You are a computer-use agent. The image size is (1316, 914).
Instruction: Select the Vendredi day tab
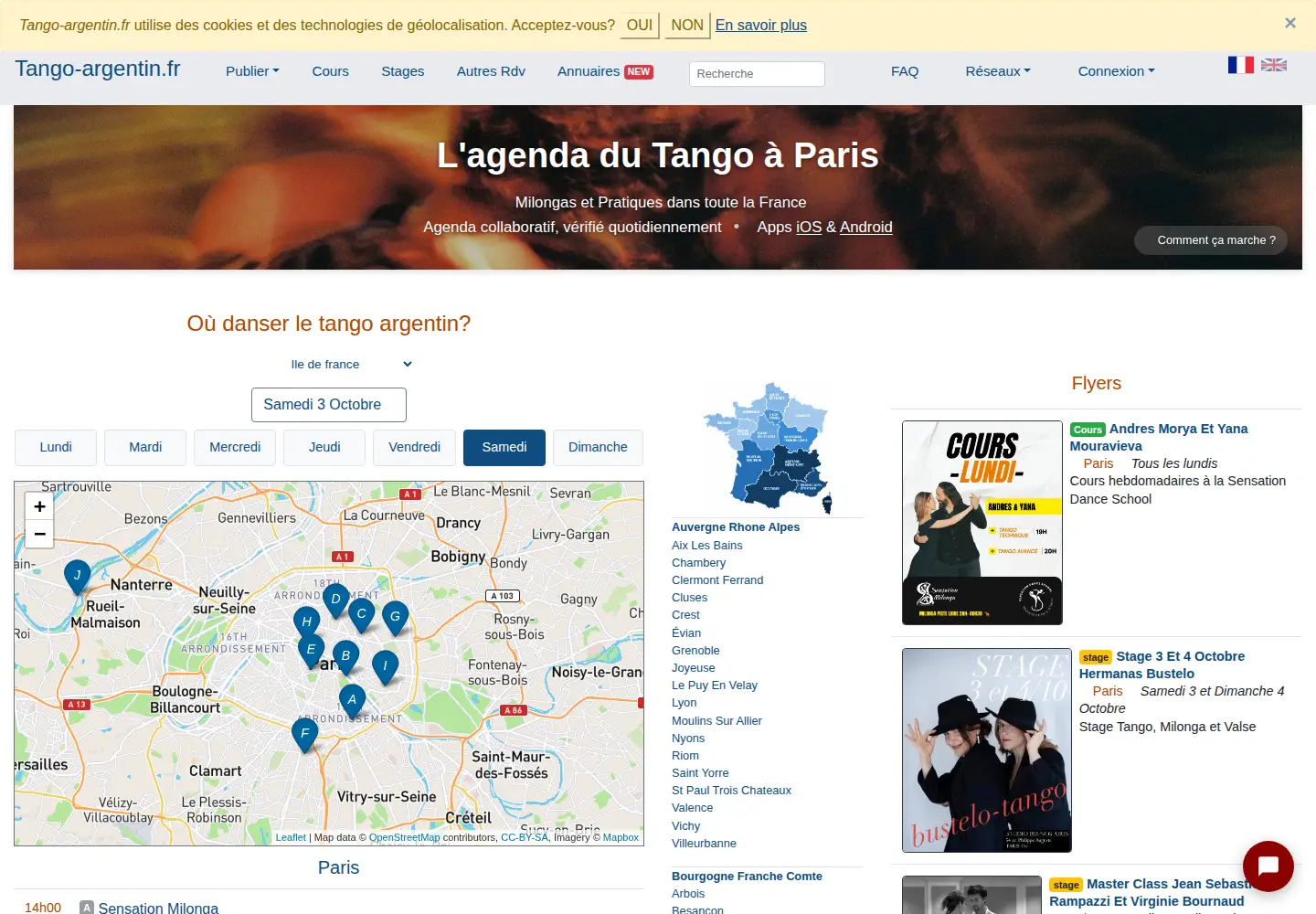click(x=415, y=448)
